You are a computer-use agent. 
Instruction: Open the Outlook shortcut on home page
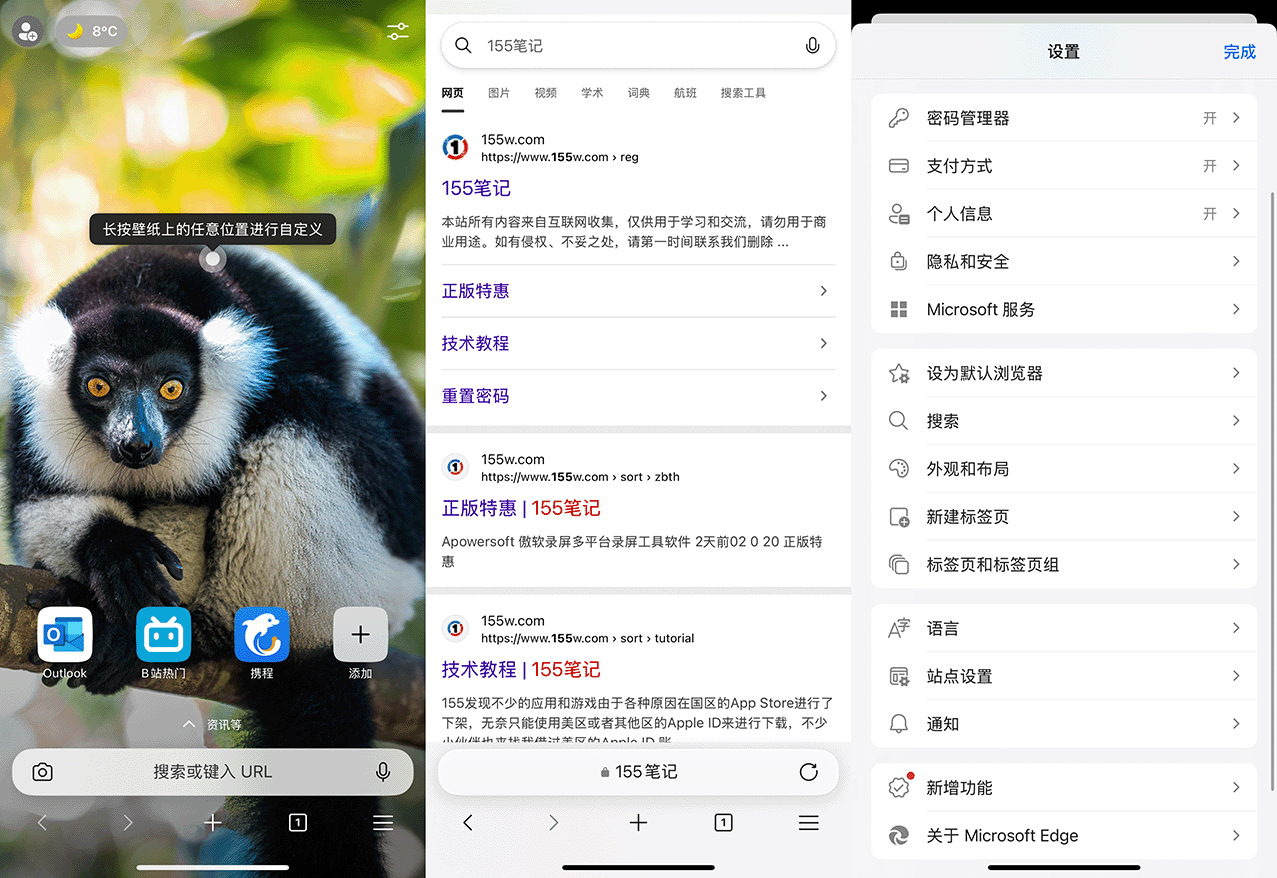(65, 635)
